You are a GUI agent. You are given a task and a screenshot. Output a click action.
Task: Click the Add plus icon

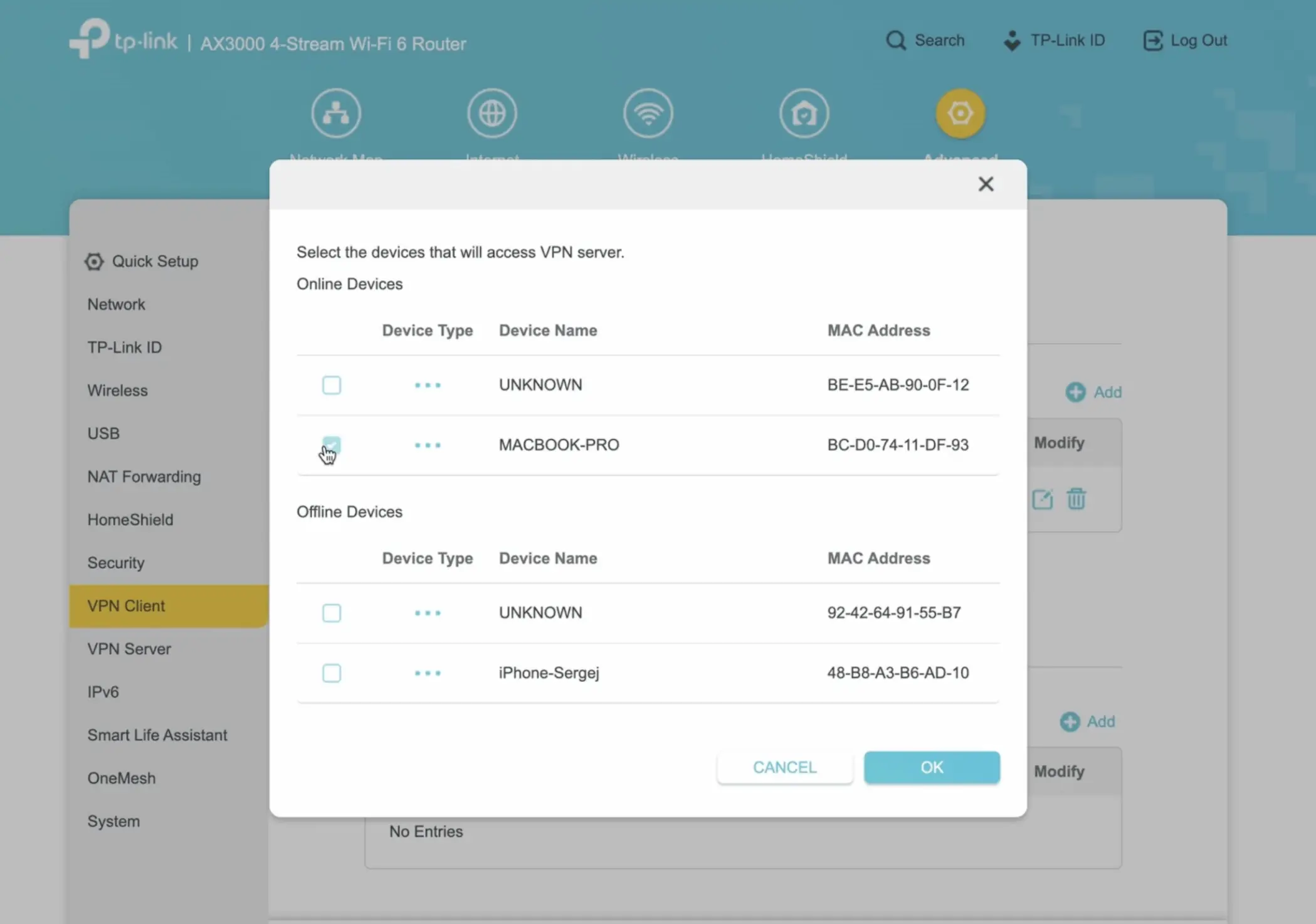click(x=1075, y=392)
